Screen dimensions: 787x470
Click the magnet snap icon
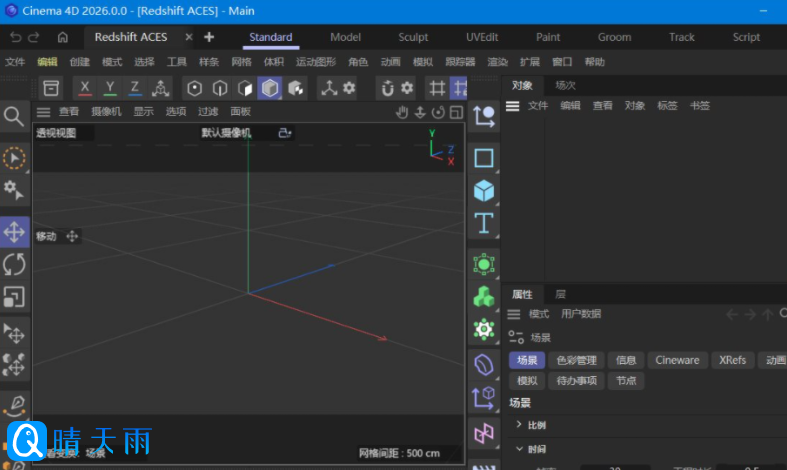[x=388, y=88]
